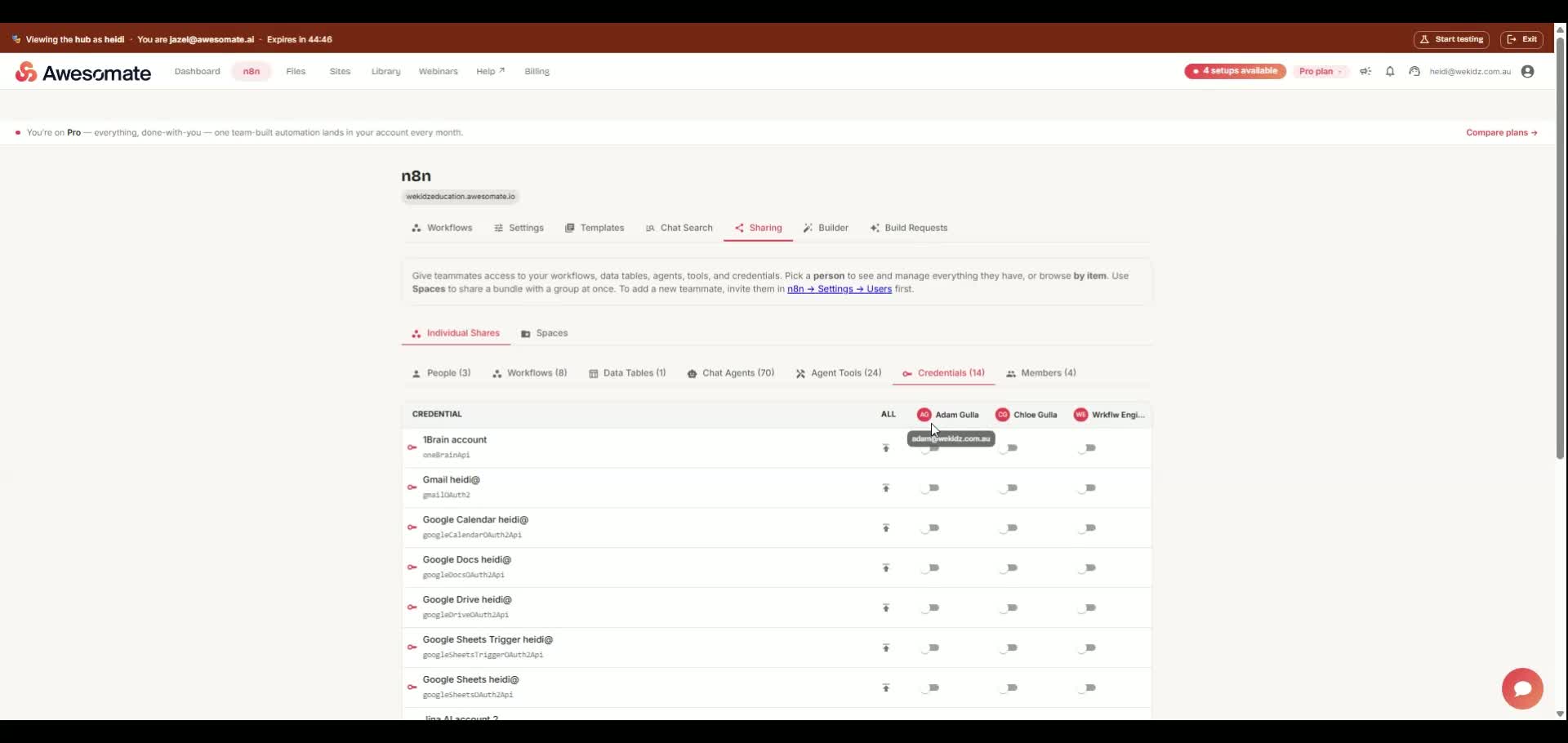Open the notifications bell icon
Viewport: 1568px width, 743px height.
point(1390,72)
